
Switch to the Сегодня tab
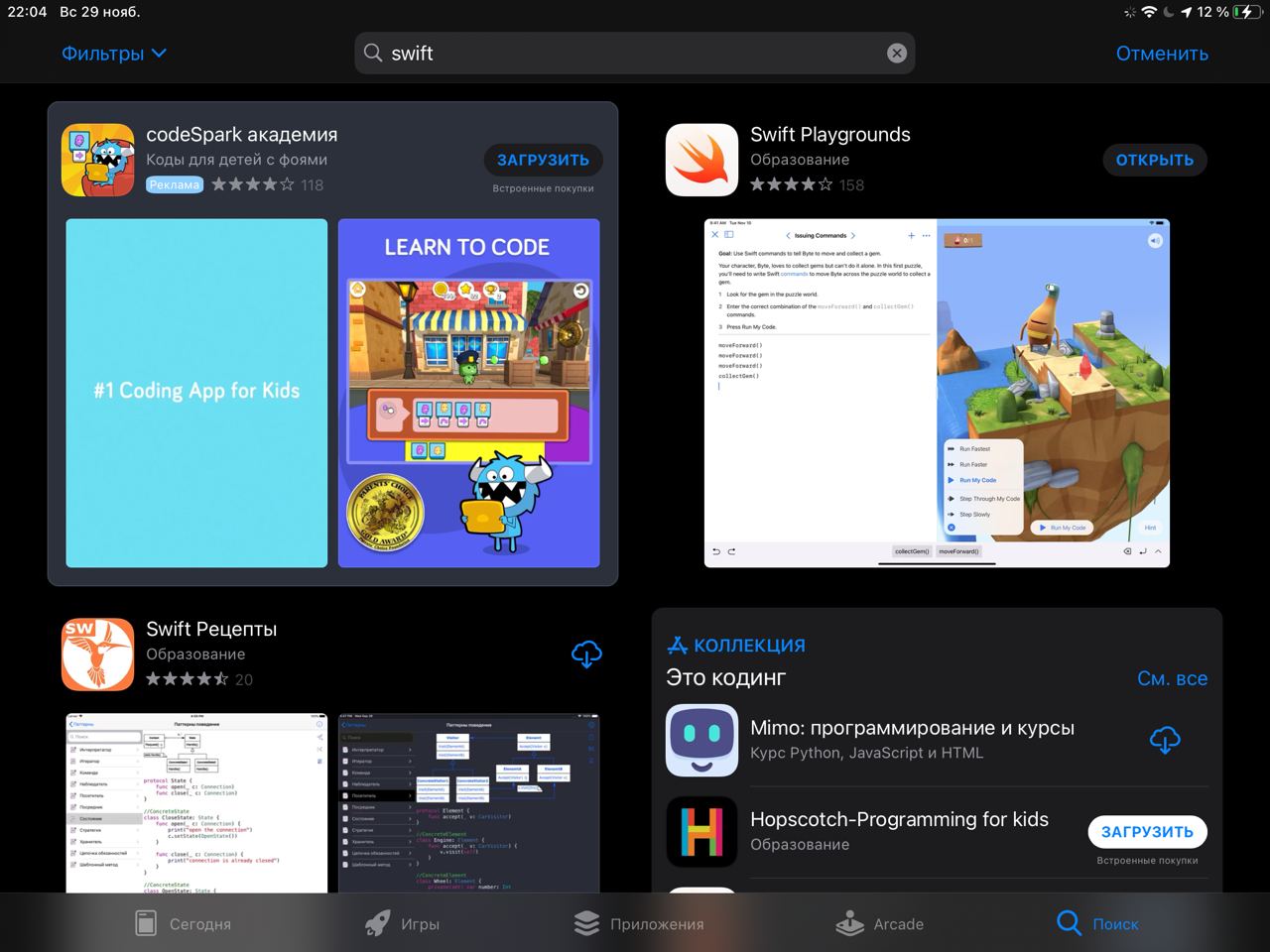[x=183, y=923]
